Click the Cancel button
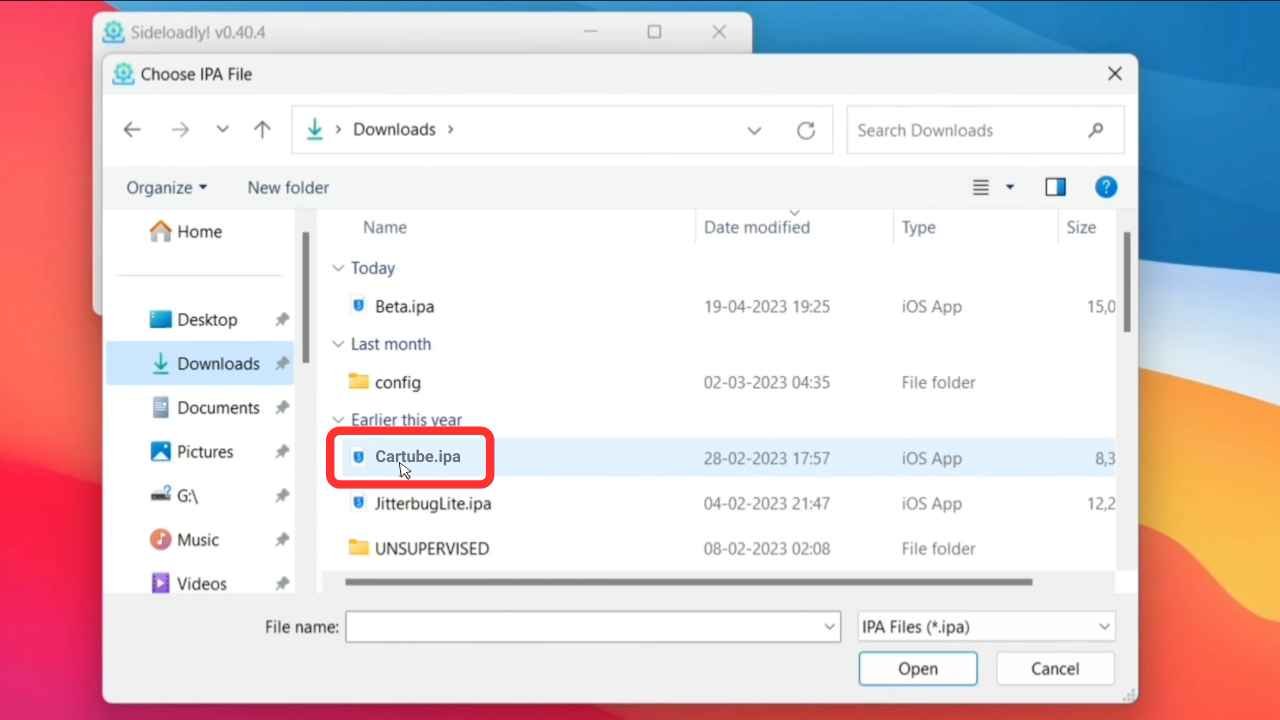This screenshot has height=720, width=1280. pos(1055,669)
